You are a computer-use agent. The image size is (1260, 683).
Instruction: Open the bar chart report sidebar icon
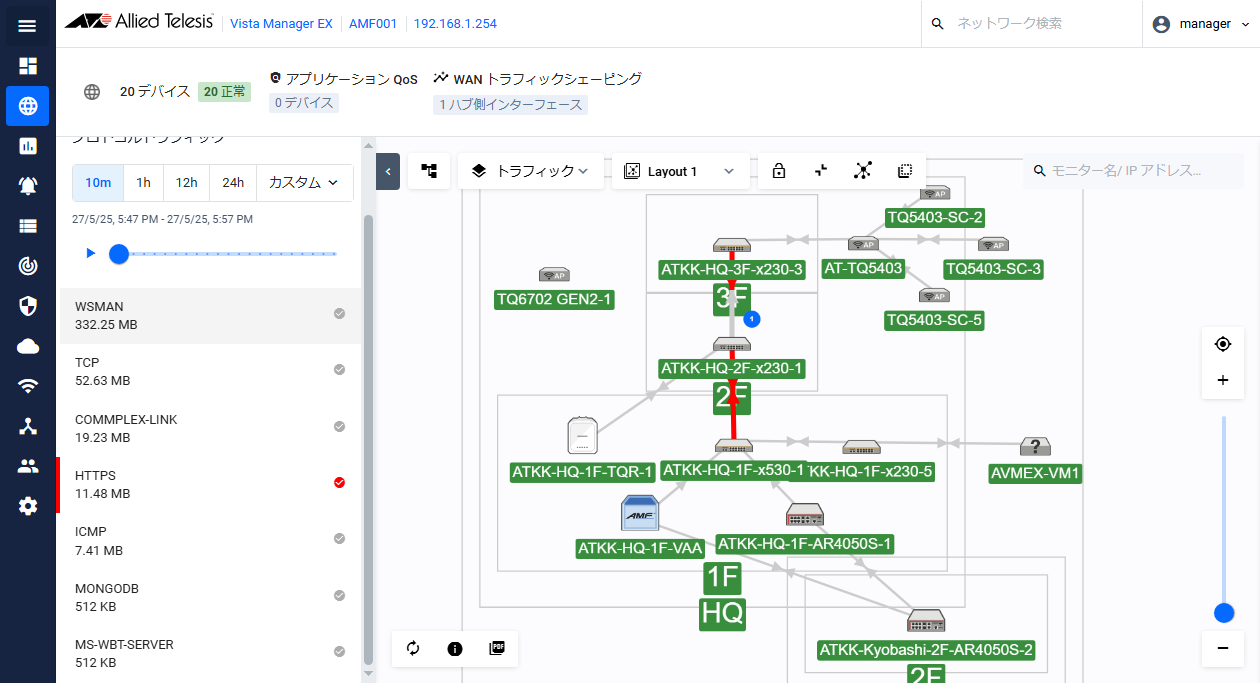27,146
